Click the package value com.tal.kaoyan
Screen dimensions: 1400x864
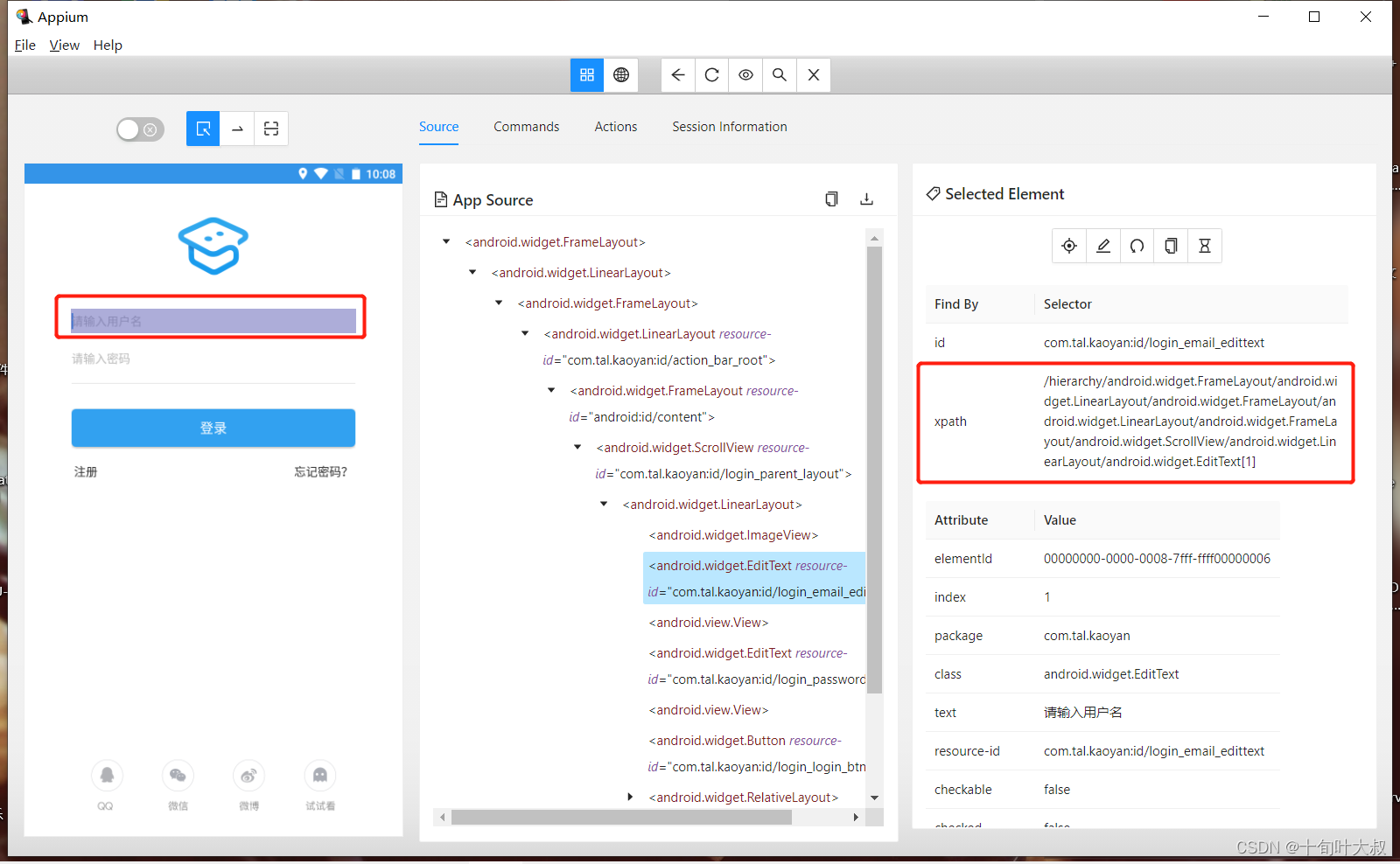(x=1087, y=636)
